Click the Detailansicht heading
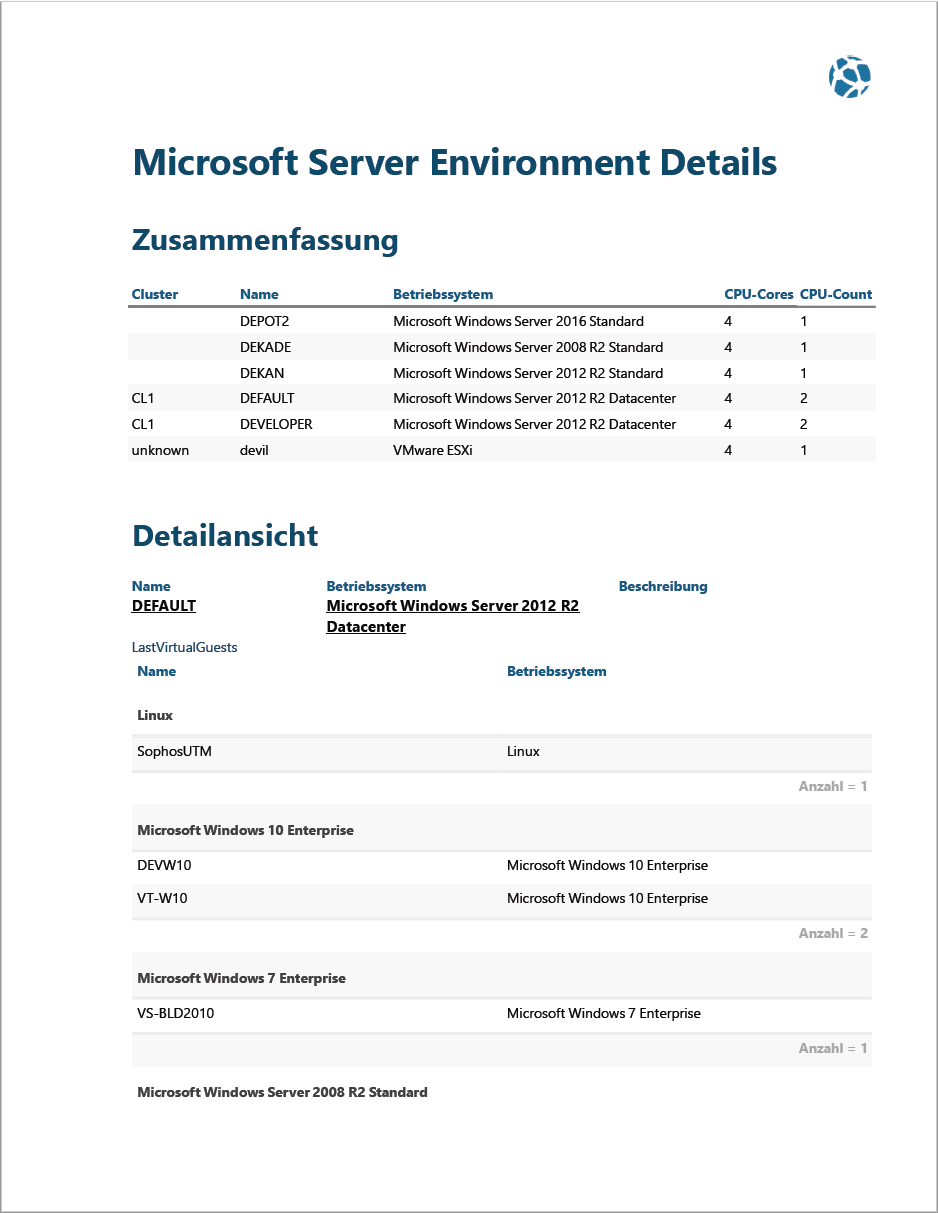 [225, 535]
